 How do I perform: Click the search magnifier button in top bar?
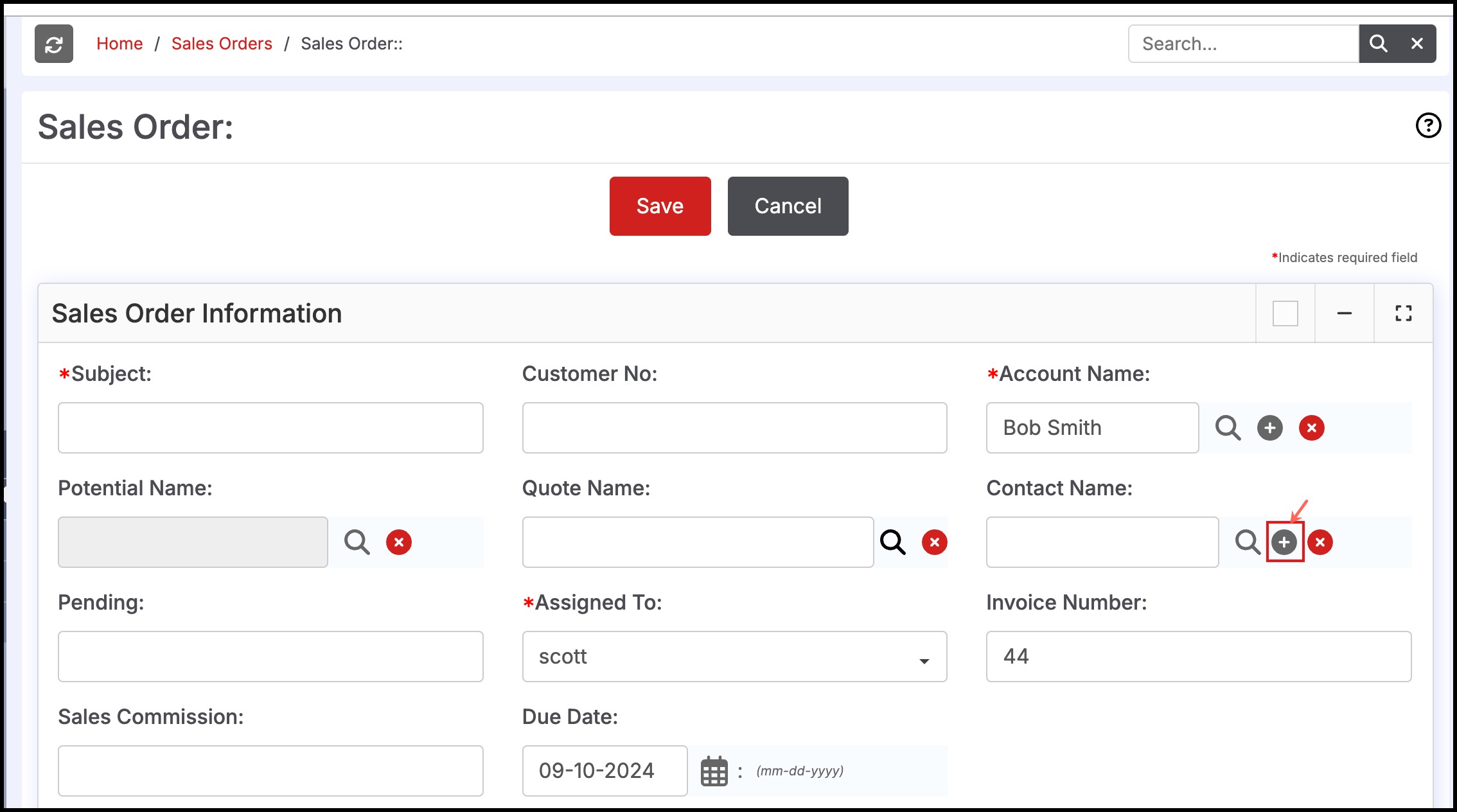point(1378,44)
